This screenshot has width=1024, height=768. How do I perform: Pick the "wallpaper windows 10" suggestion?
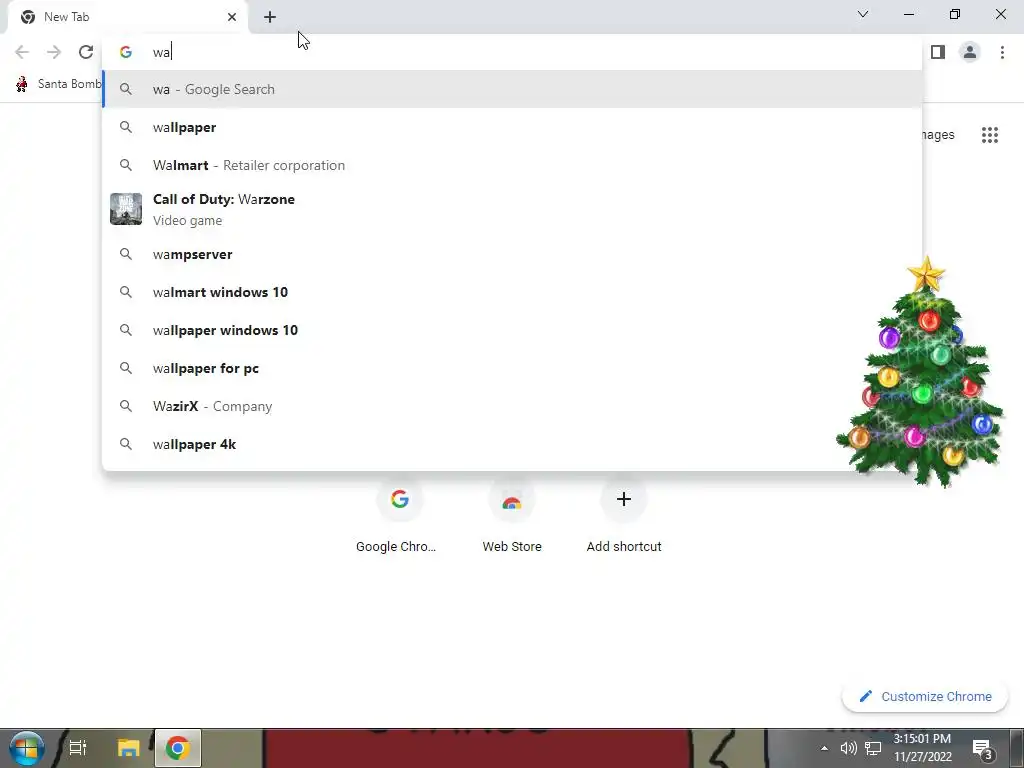512,330
